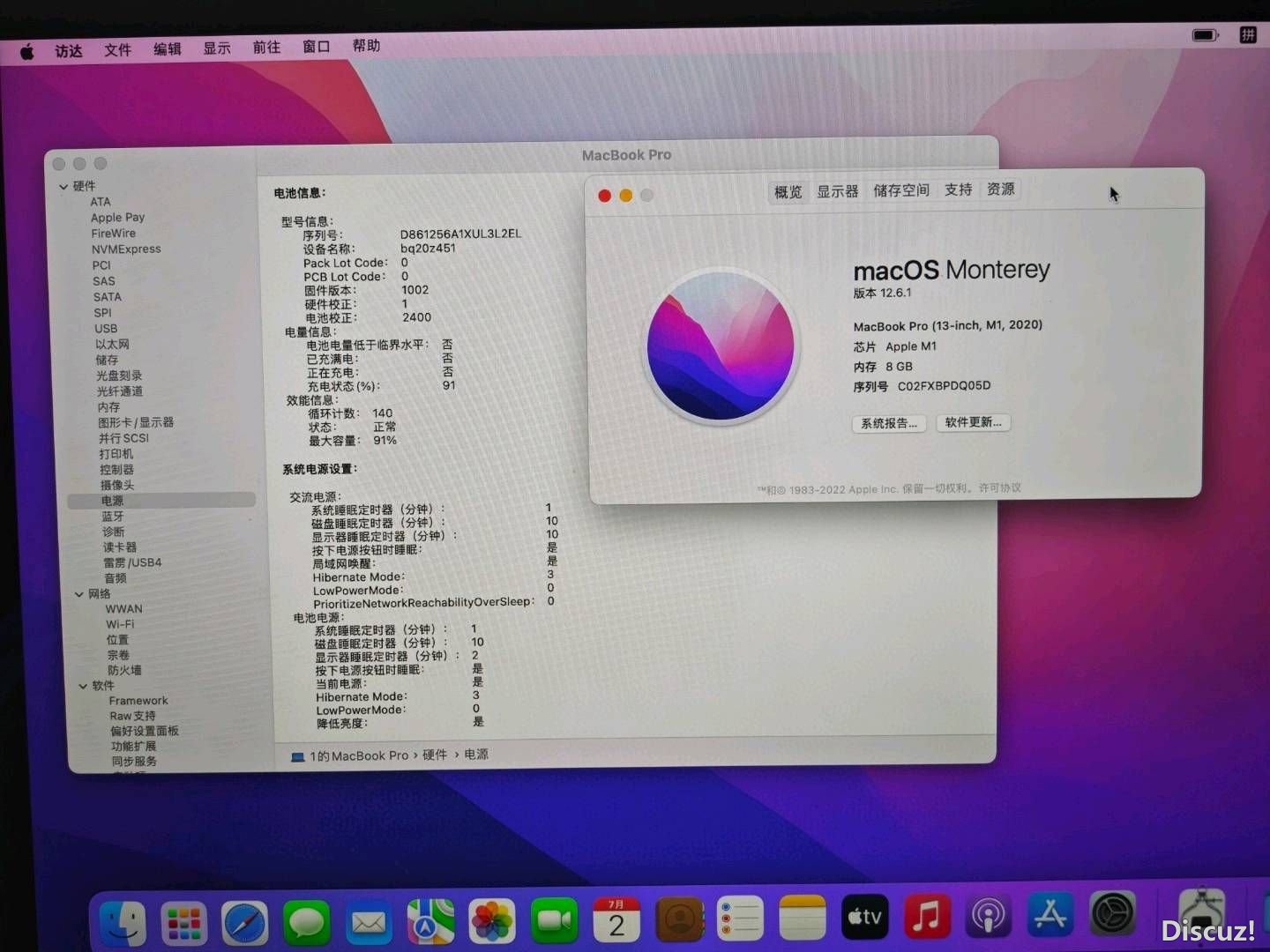This screenshot has width=1270, height=952.
Task: Open the Apple menu
Action: click(27, 51)
